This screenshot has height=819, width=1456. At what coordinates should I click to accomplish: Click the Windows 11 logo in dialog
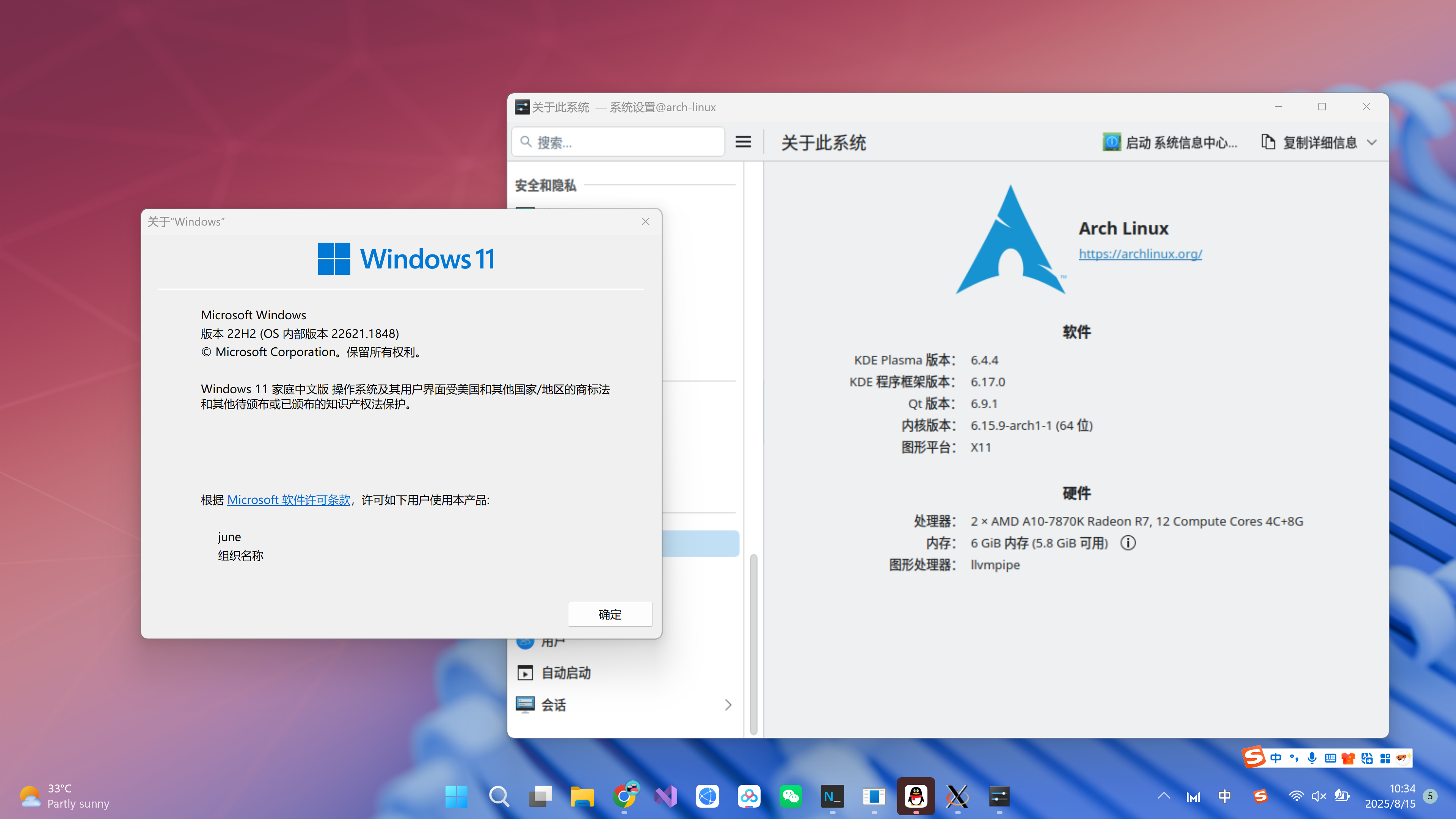(x=406, y=259)
